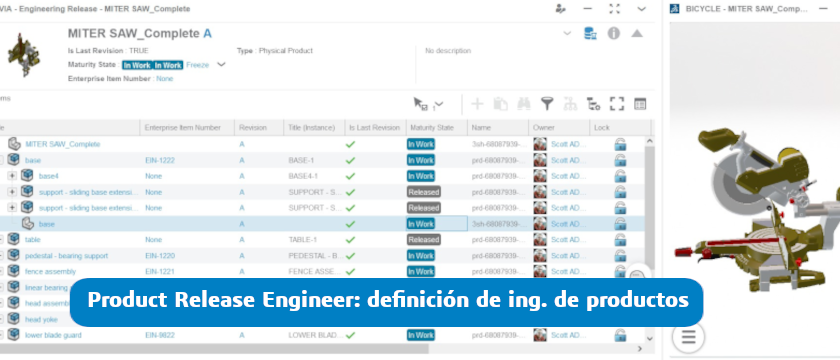Switch to the table layout view icon
Screen dimensions: 840x360
640,104
